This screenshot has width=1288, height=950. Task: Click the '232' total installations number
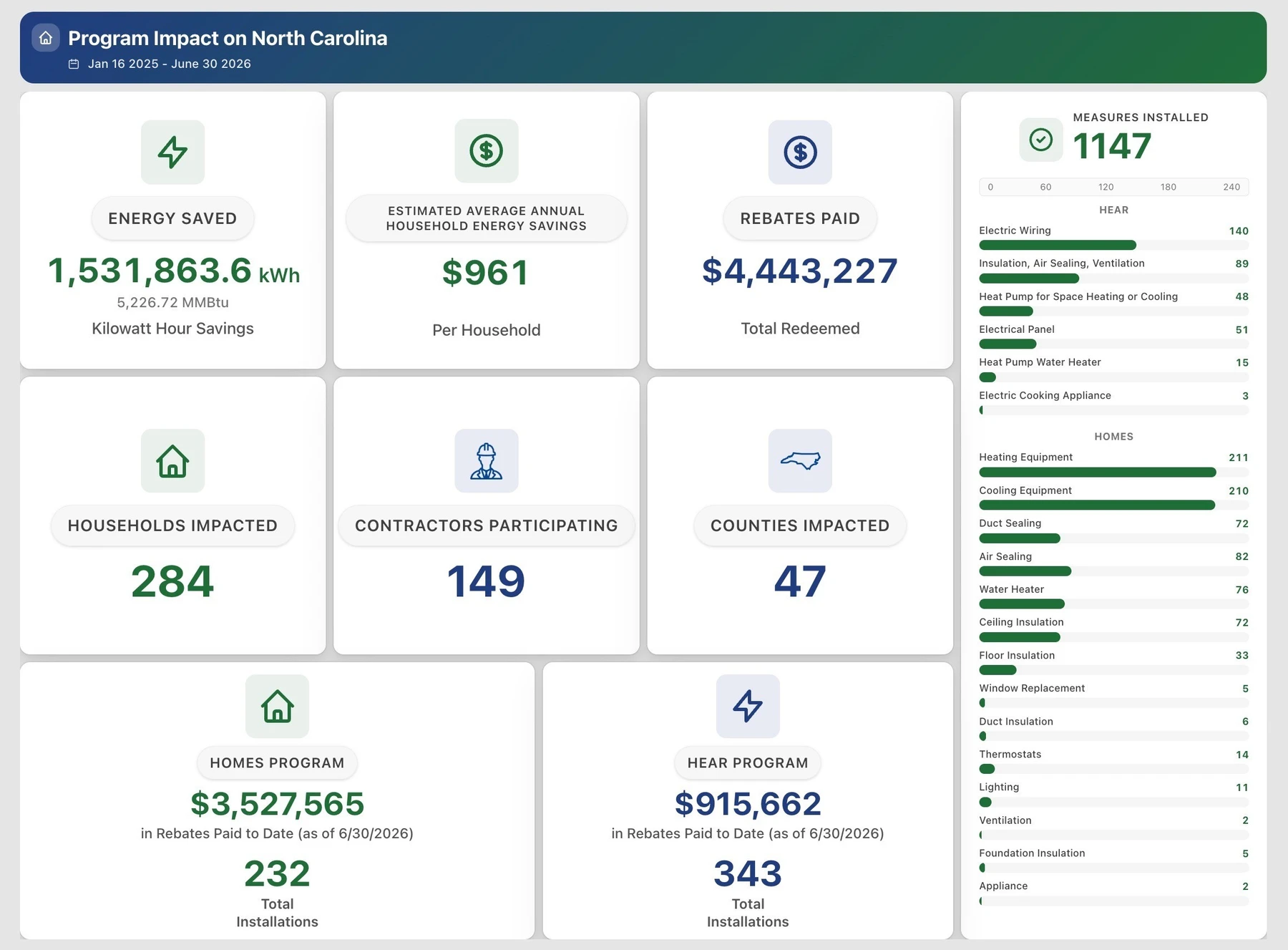[x=277, y=873]
